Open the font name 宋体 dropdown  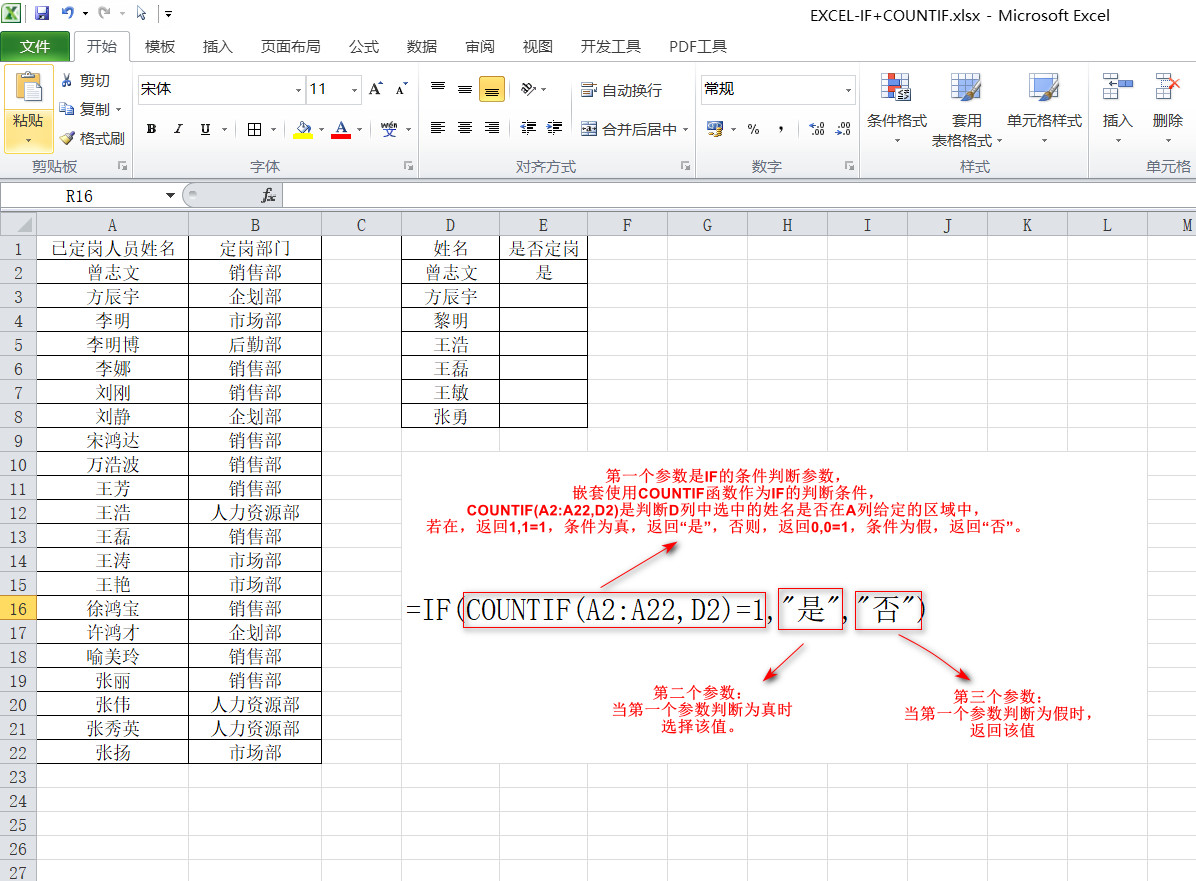[x=298, y=90]
